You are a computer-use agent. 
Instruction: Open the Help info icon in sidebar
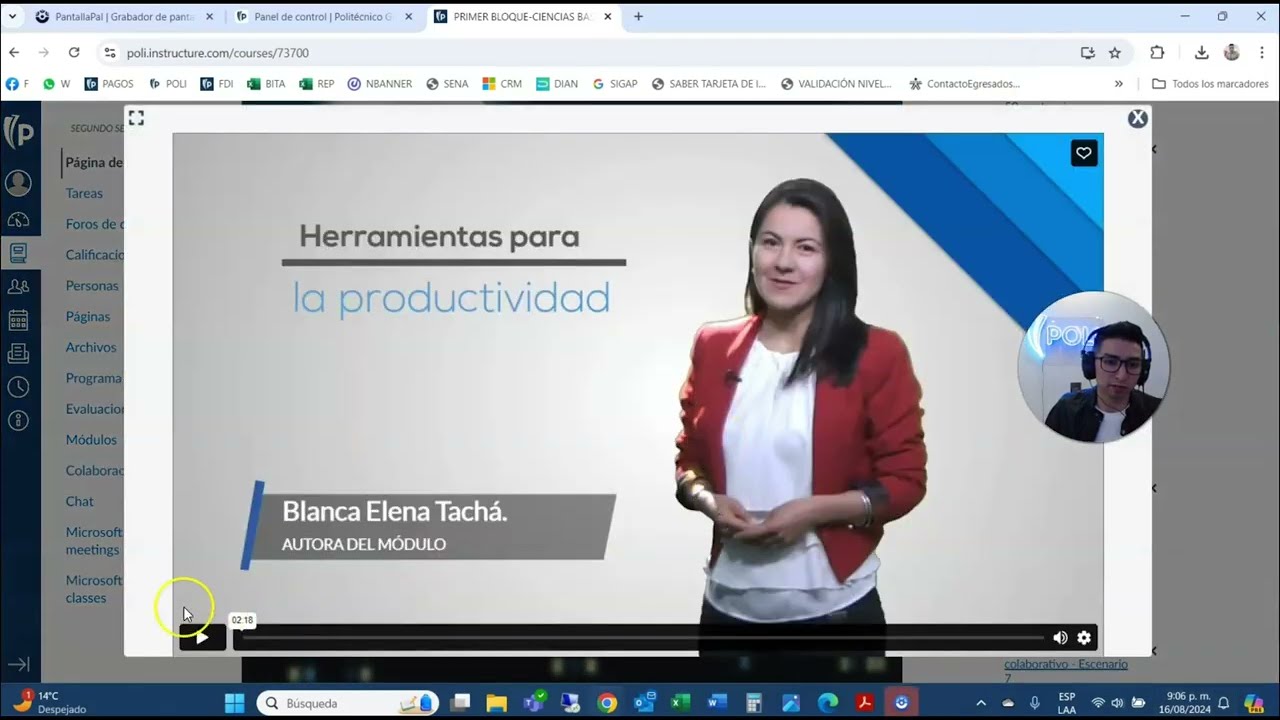pyautogui.click(x=18, y=420)
